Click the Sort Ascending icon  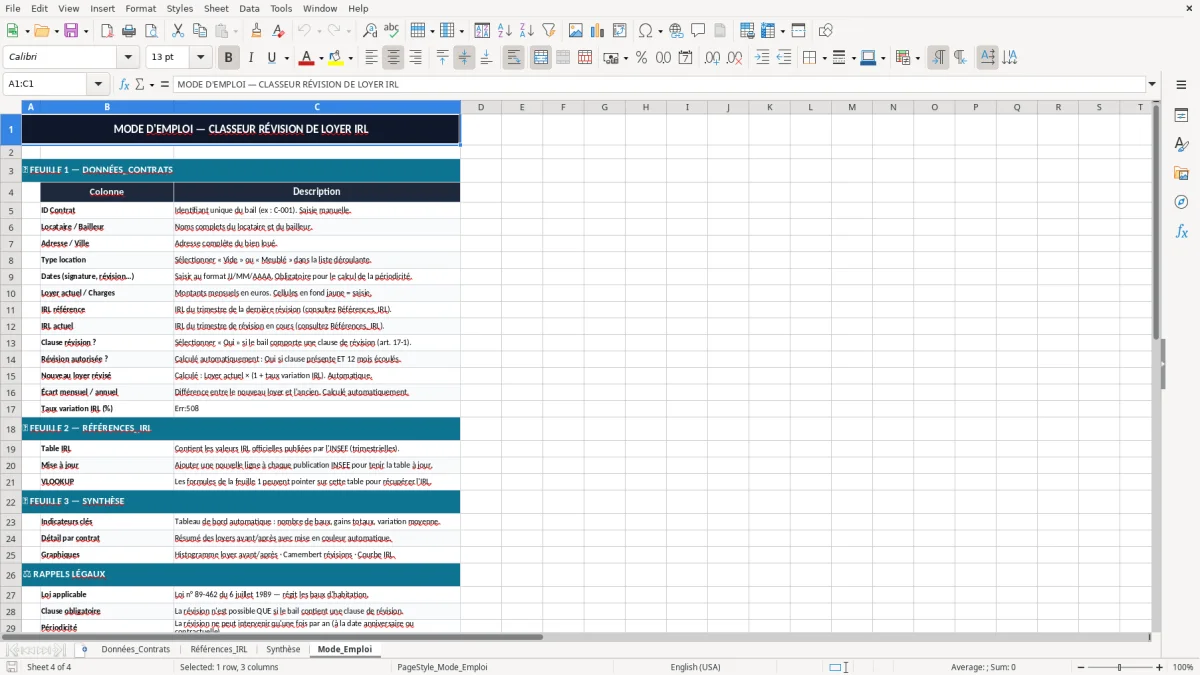click(504, 31)
